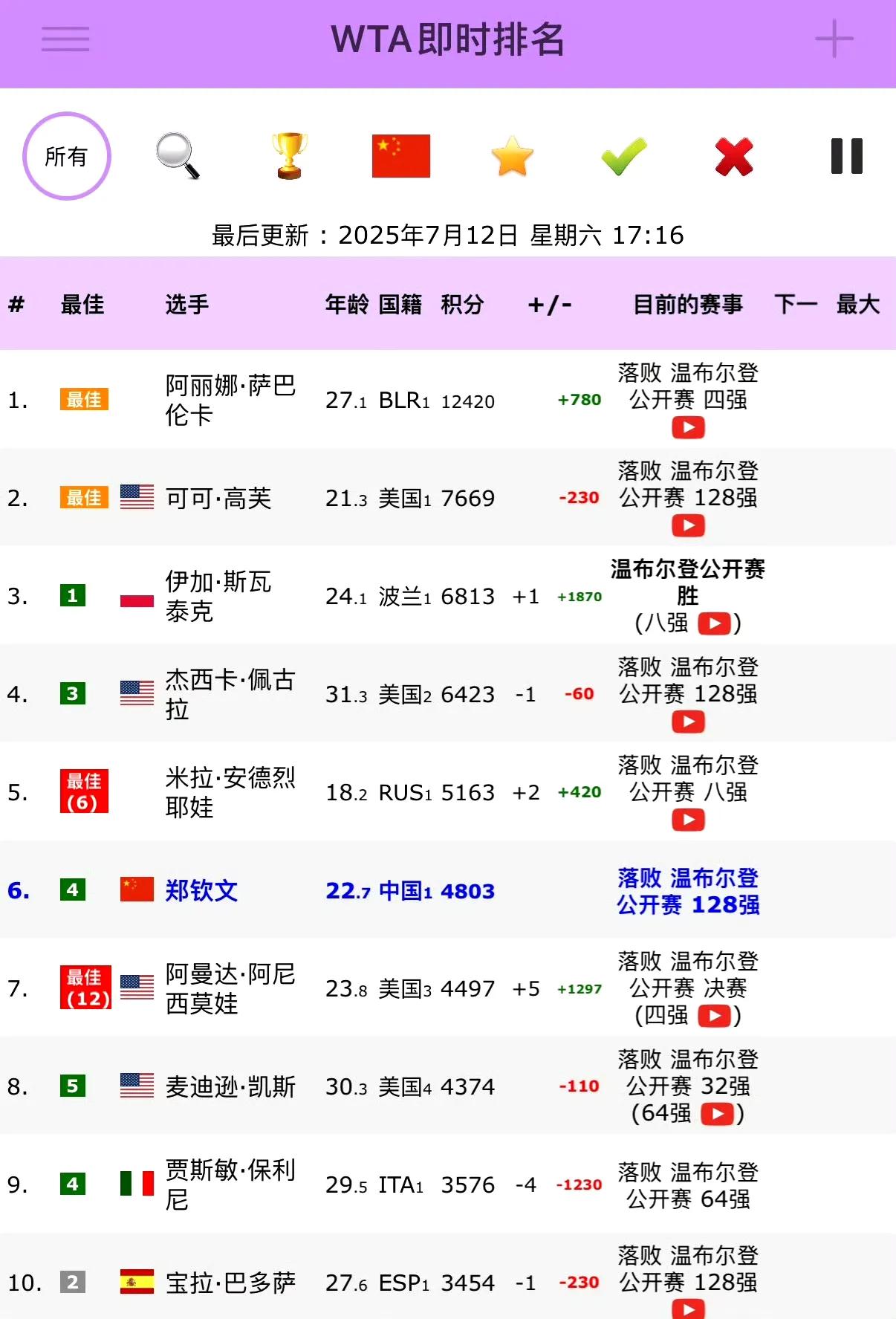Play video for 杰西卡·佩古拉 match
896x1319 pixels.
point(689,722)
